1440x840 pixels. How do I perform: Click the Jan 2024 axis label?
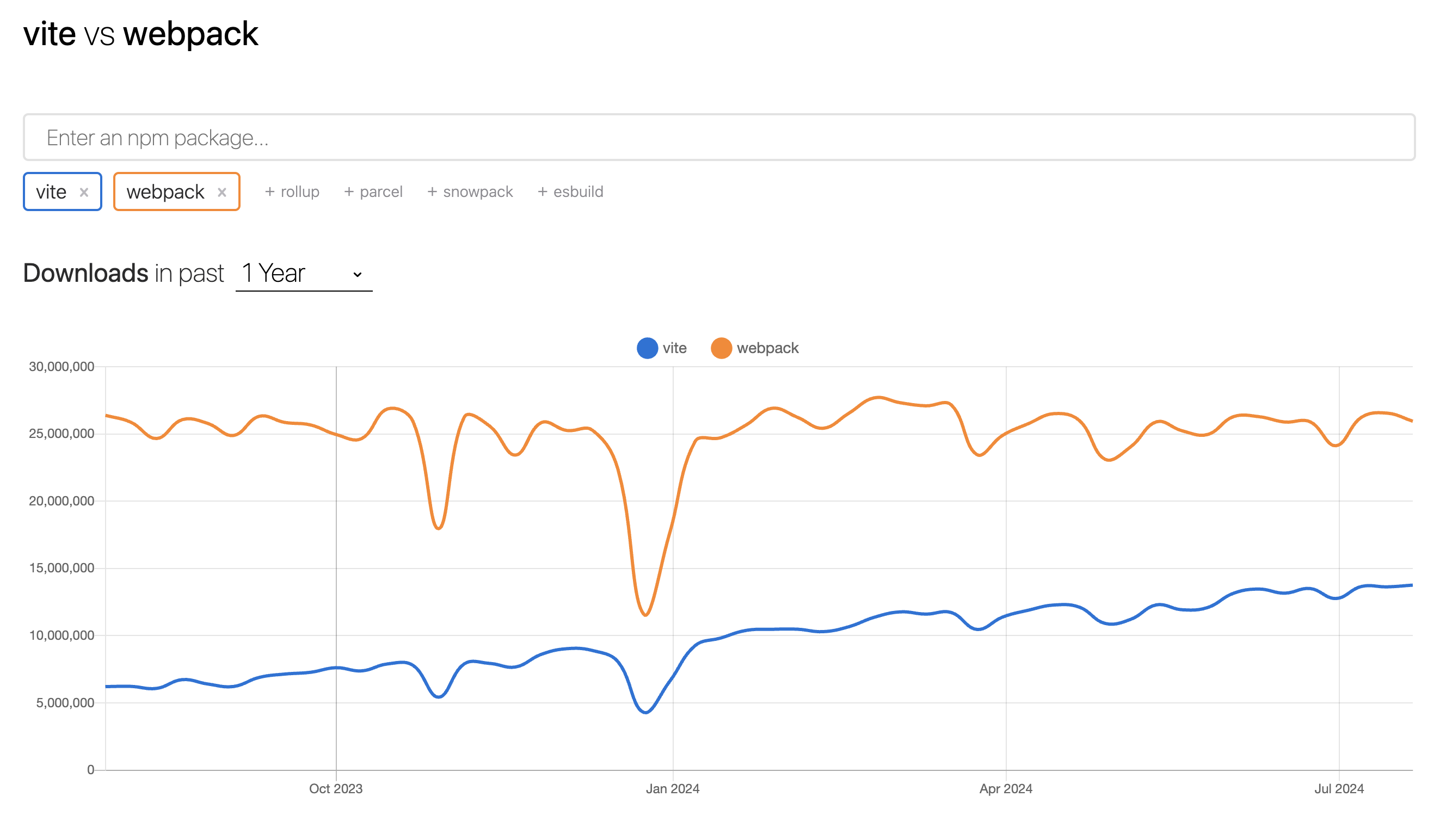point(673,788)
